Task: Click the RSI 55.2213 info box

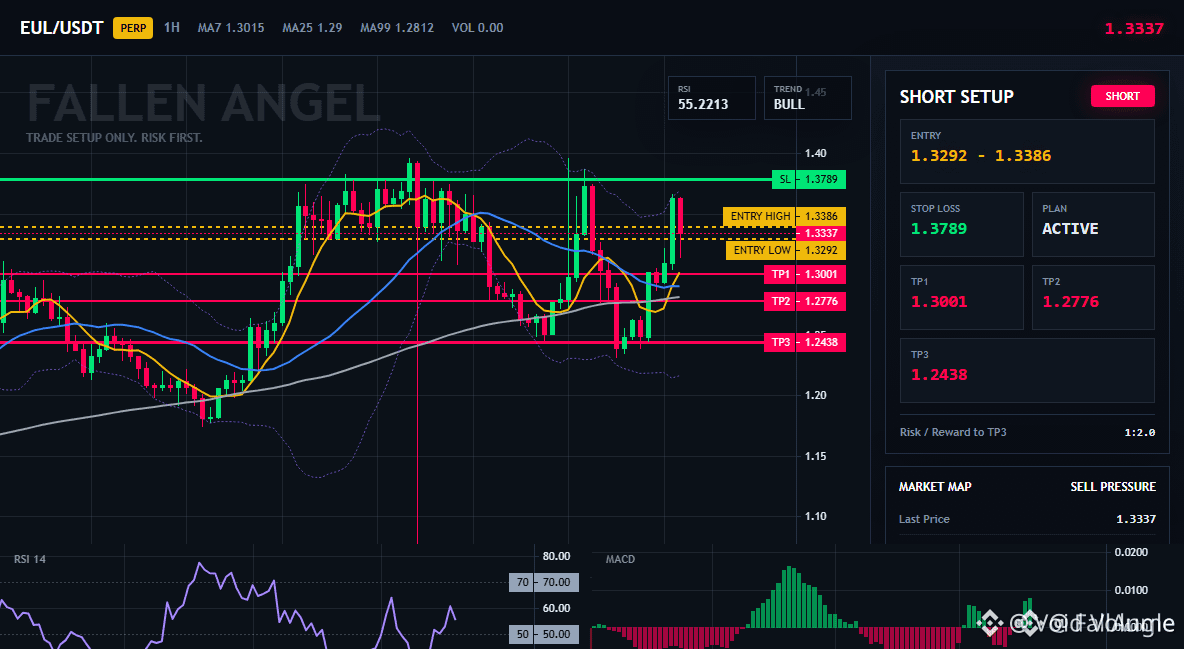Action: pos(711,97)
